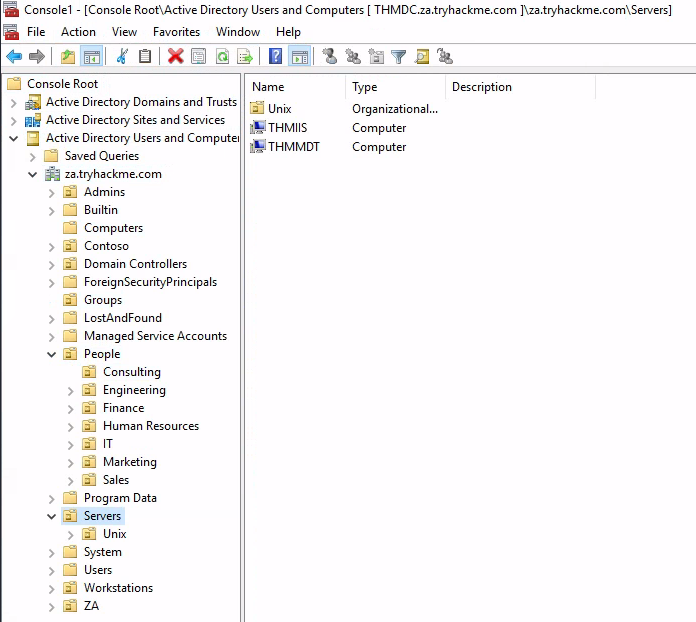Image resolution: width=696 pixels, height=622 pixels.
Task: Expand the Workstations OU
Action: (x=51, y=589)
